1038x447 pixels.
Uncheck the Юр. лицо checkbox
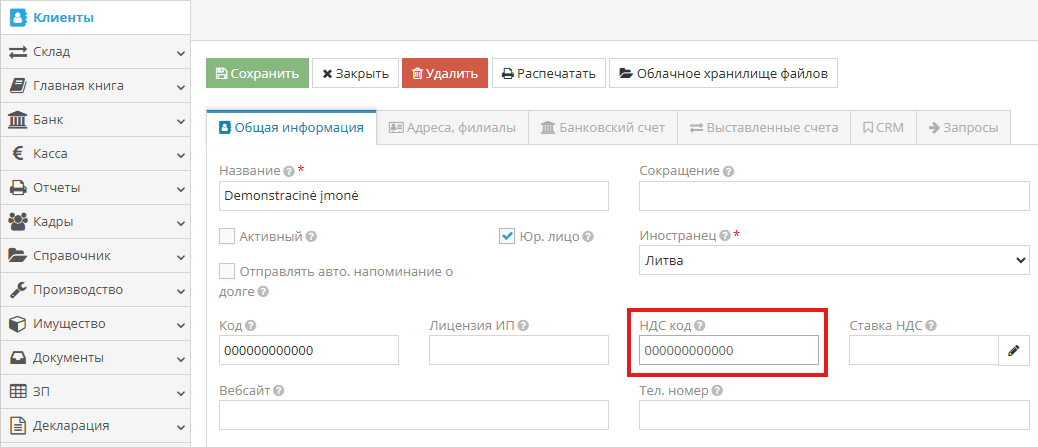[507, 236]
